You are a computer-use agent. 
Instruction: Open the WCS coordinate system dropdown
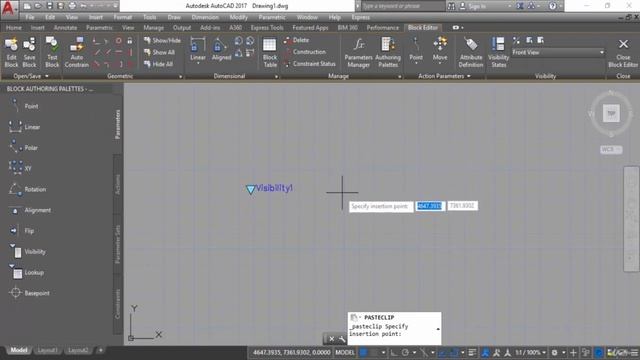(x=611, y=149)
